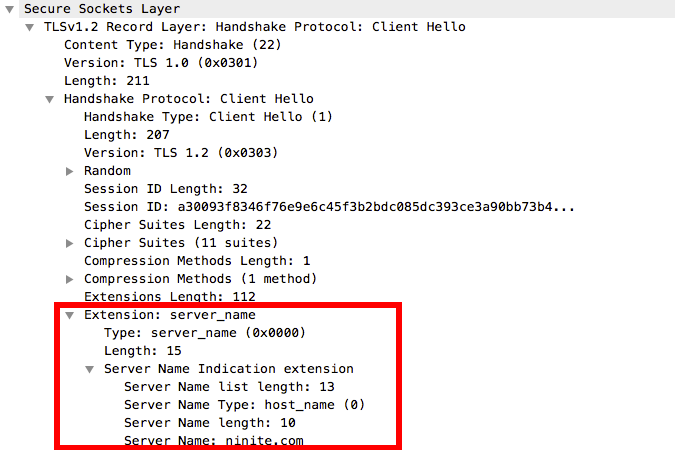Collapse the Extension: server_name node
675x450 pixels.
coord(70,315)
